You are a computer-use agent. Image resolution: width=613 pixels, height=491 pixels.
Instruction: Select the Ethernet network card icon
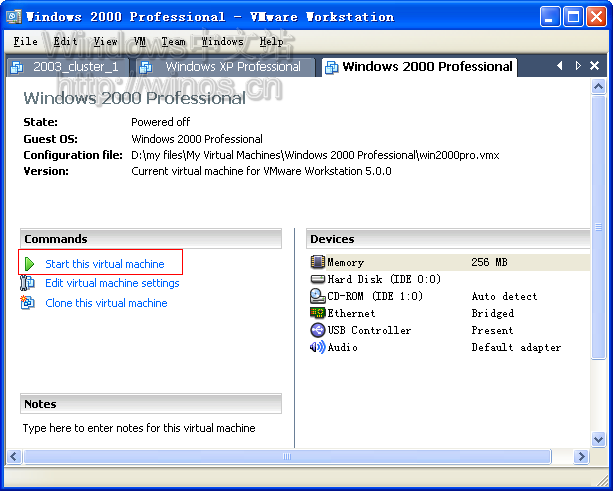tap(317, 313)
